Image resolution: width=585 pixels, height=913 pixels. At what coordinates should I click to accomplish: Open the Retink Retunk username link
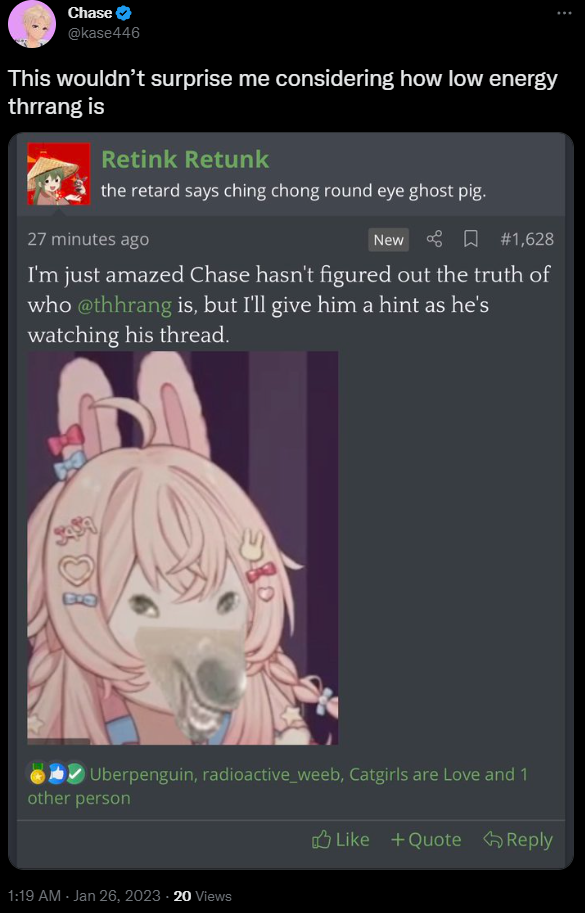(x=185, y=159)
